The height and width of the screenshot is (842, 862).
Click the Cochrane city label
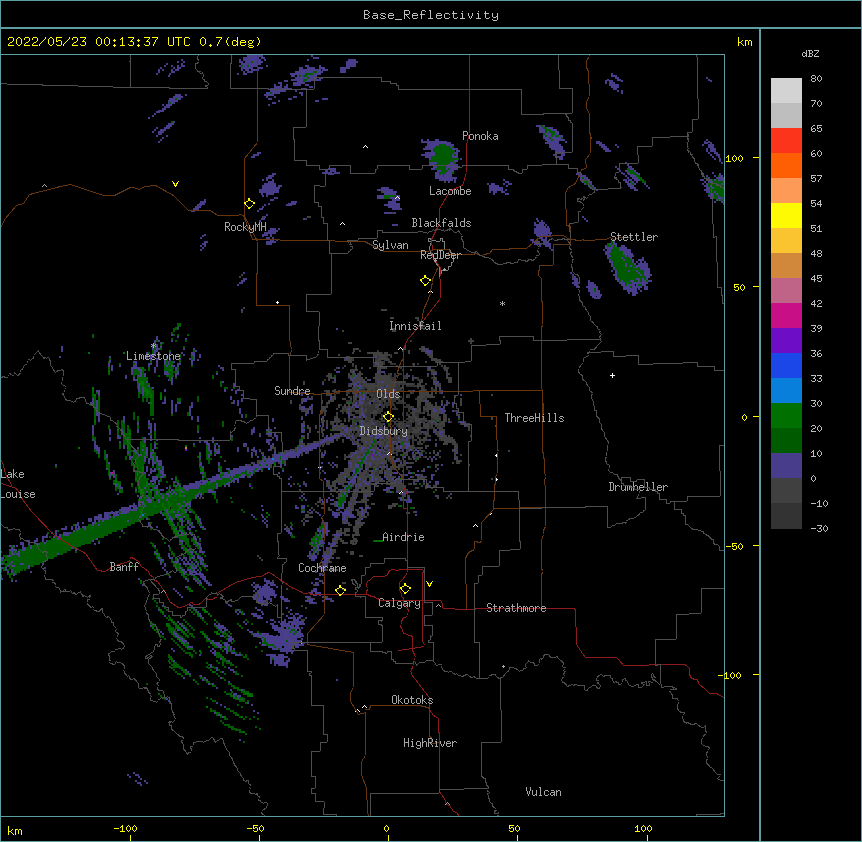pyautogui.click(x=322, y=568)
